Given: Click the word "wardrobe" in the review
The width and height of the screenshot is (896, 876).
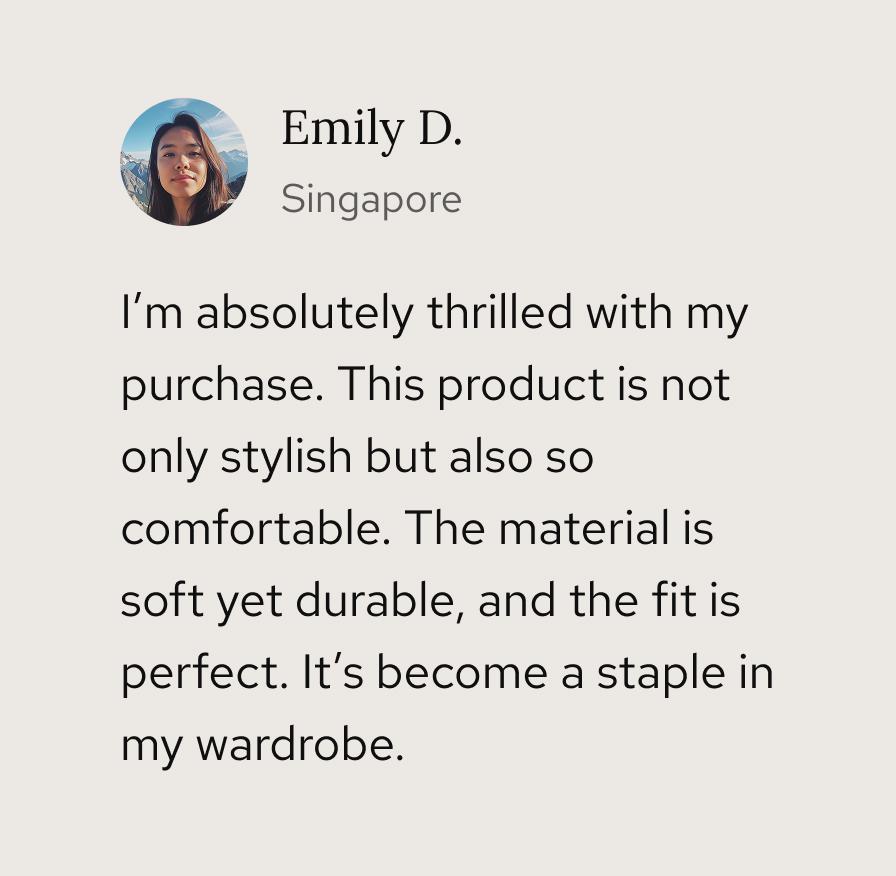Looking at the screenshot, I should pyautogui.click(x=298, y=746).
